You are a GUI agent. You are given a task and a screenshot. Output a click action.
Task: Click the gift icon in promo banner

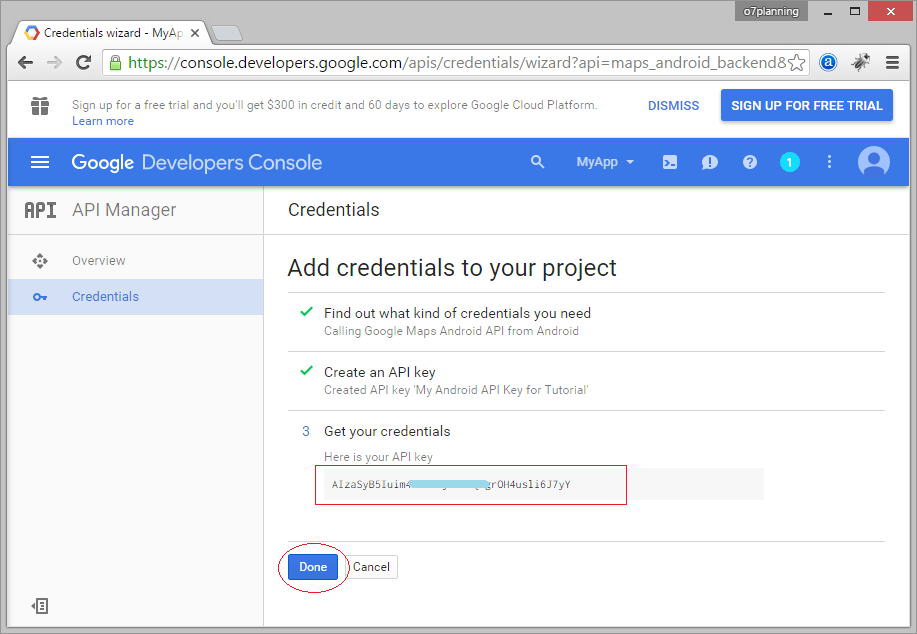coord(40,106)
